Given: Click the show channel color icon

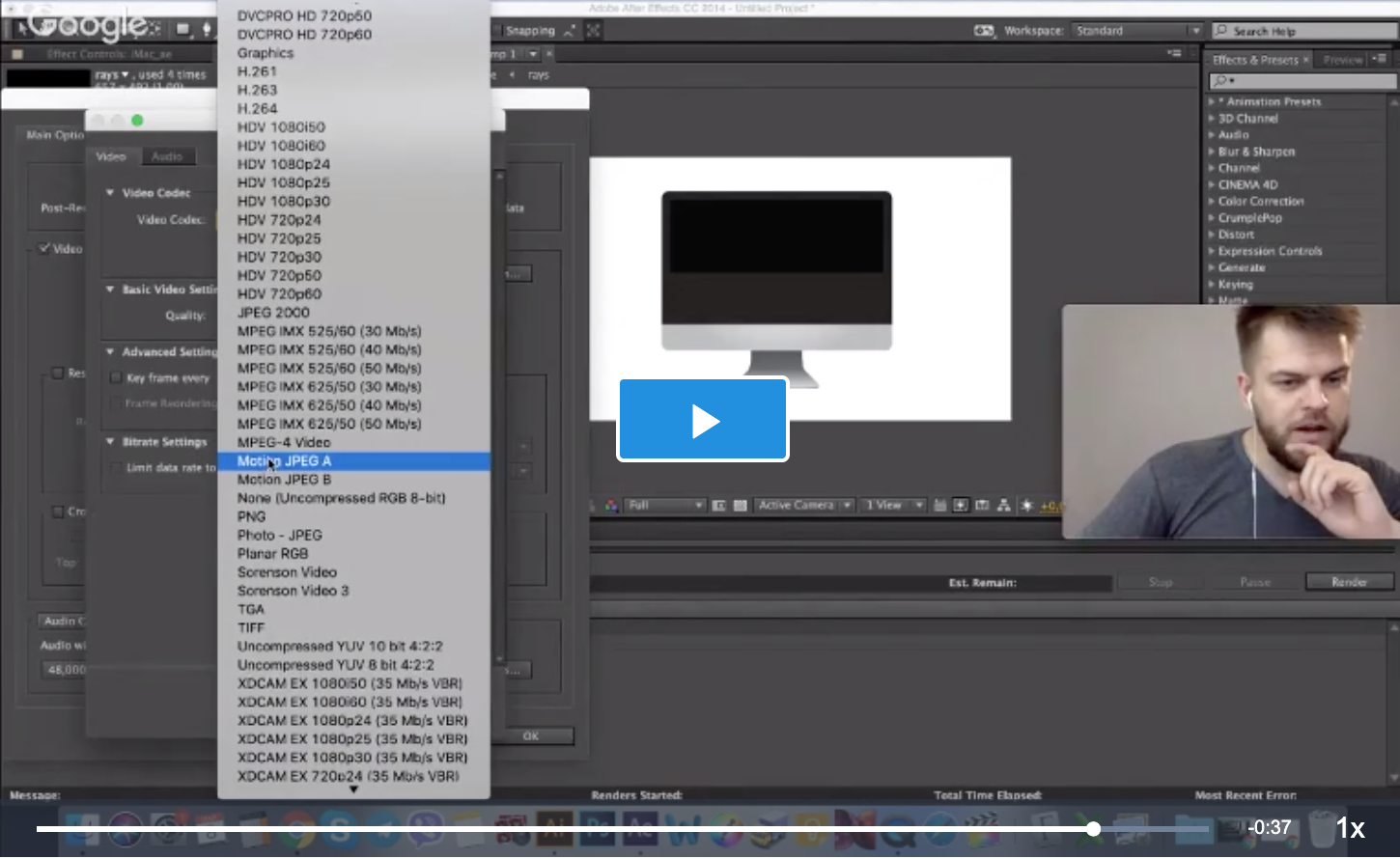Looking at the screenshot, I should (611, 505).
